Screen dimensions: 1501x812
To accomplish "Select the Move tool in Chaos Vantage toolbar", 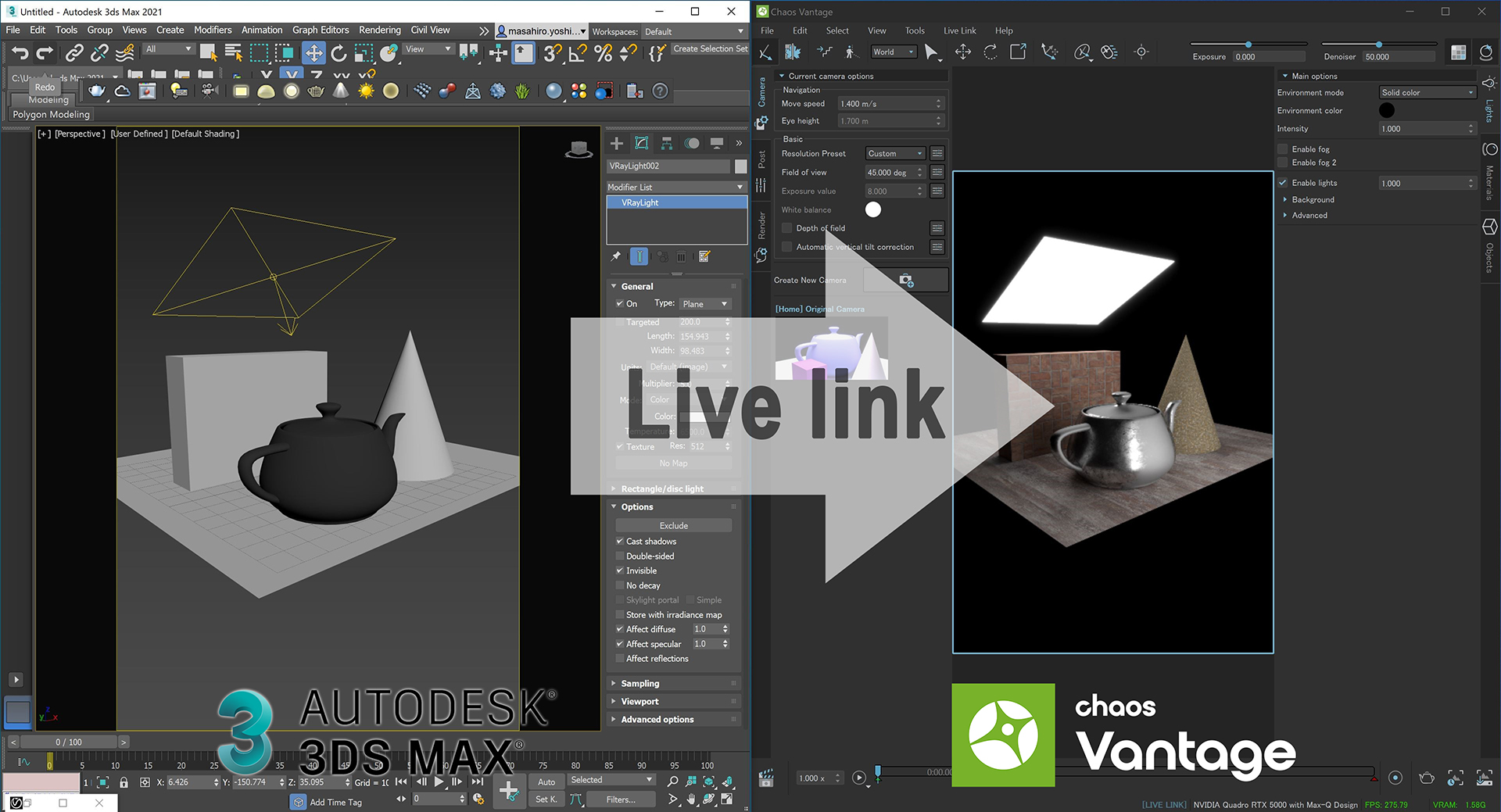I will coord(963,52).
